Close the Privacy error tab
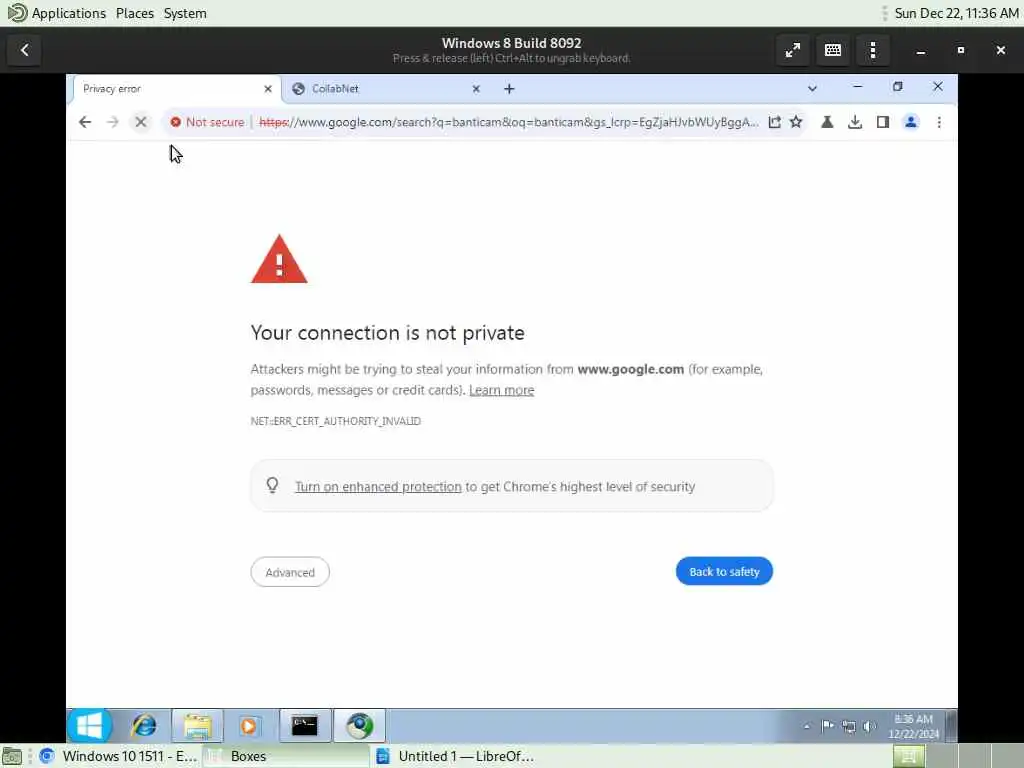This screenshot has width=1024, height=768. point(268,89)
